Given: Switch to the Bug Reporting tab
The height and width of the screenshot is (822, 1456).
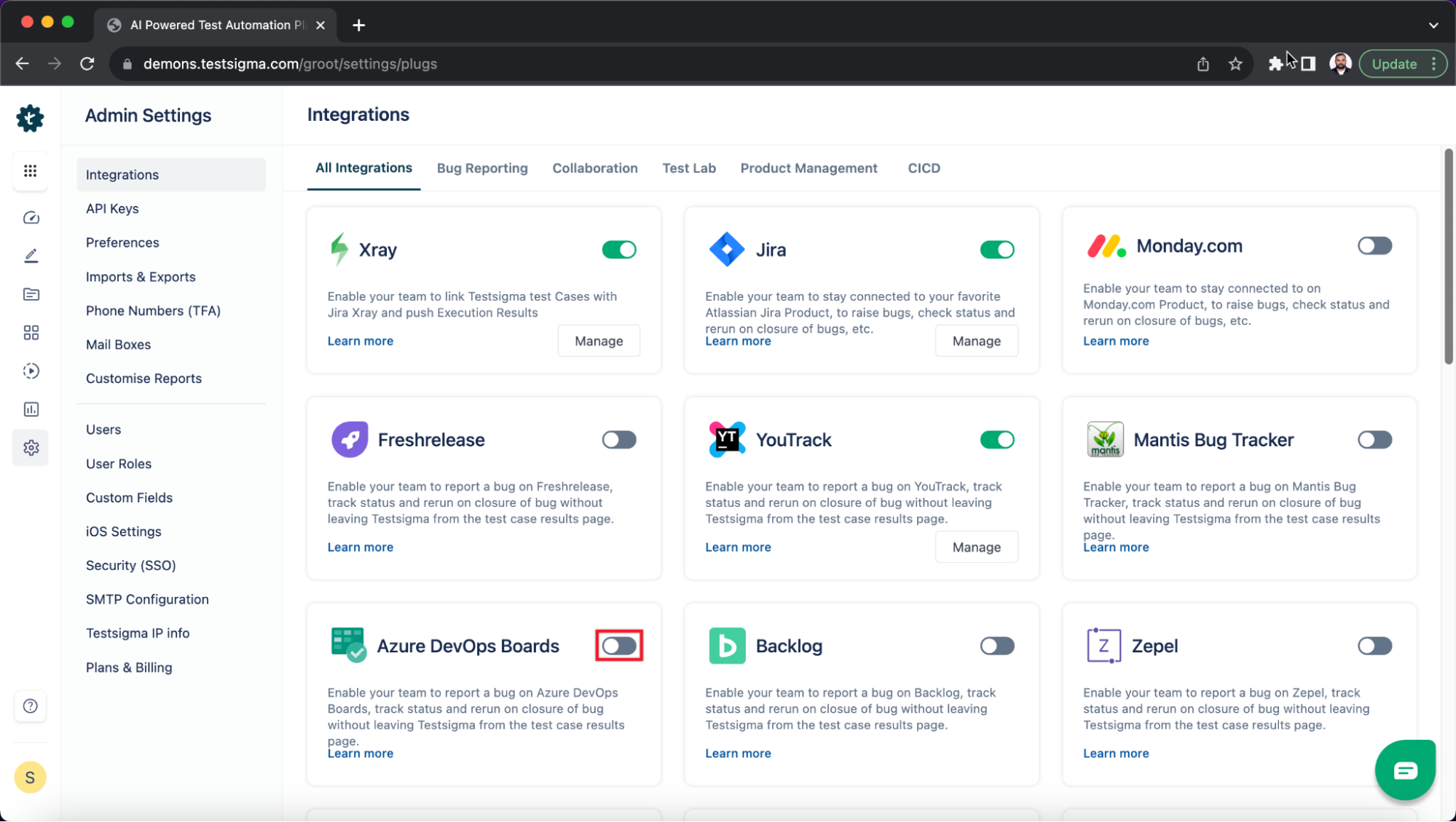Looking at the screenshot, I should pos(482,168).
